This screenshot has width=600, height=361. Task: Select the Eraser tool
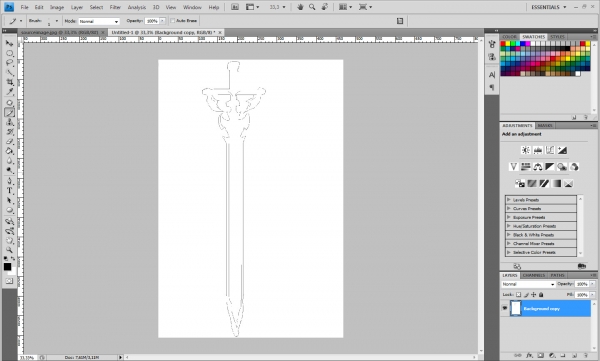click(10, 142)
